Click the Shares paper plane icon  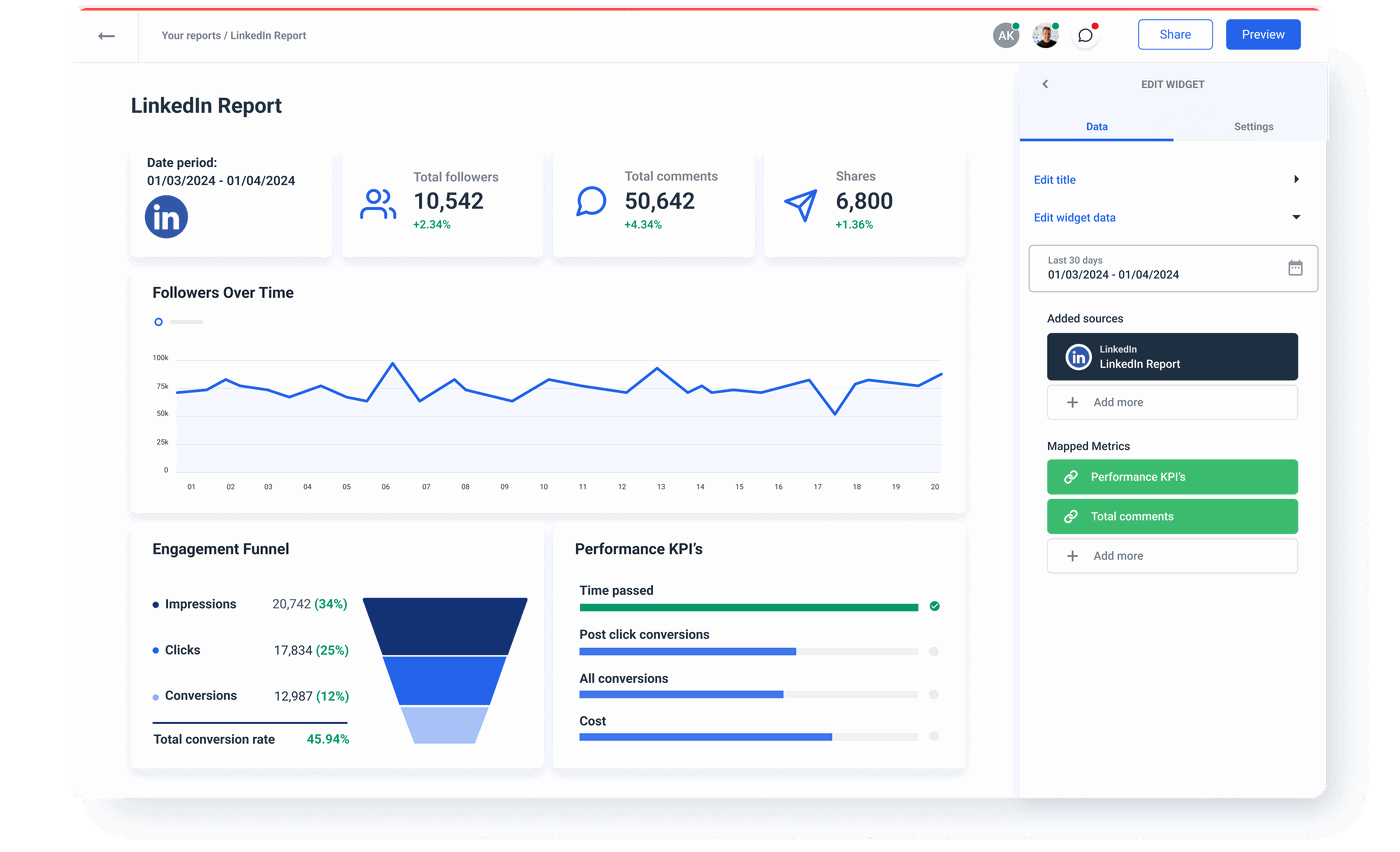tap(800, 204)
